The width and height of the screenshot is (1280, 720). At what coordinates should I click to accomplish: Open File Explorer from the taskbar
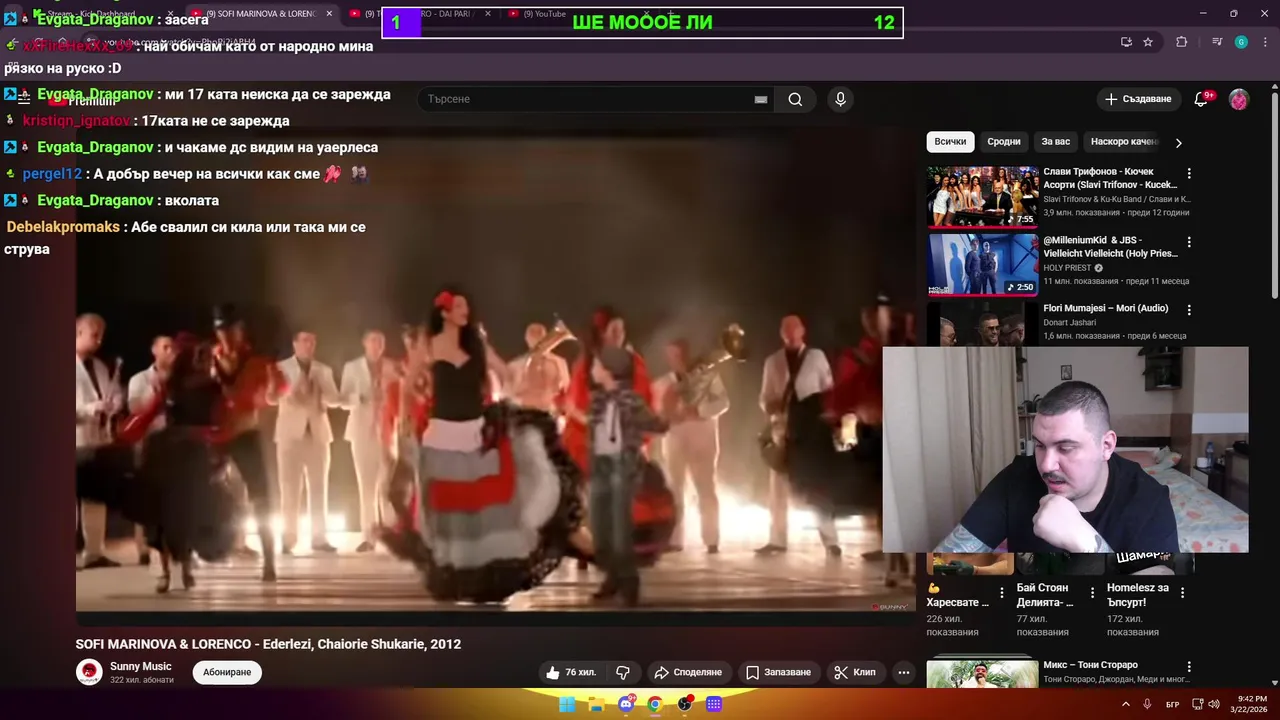pos(596,704)
